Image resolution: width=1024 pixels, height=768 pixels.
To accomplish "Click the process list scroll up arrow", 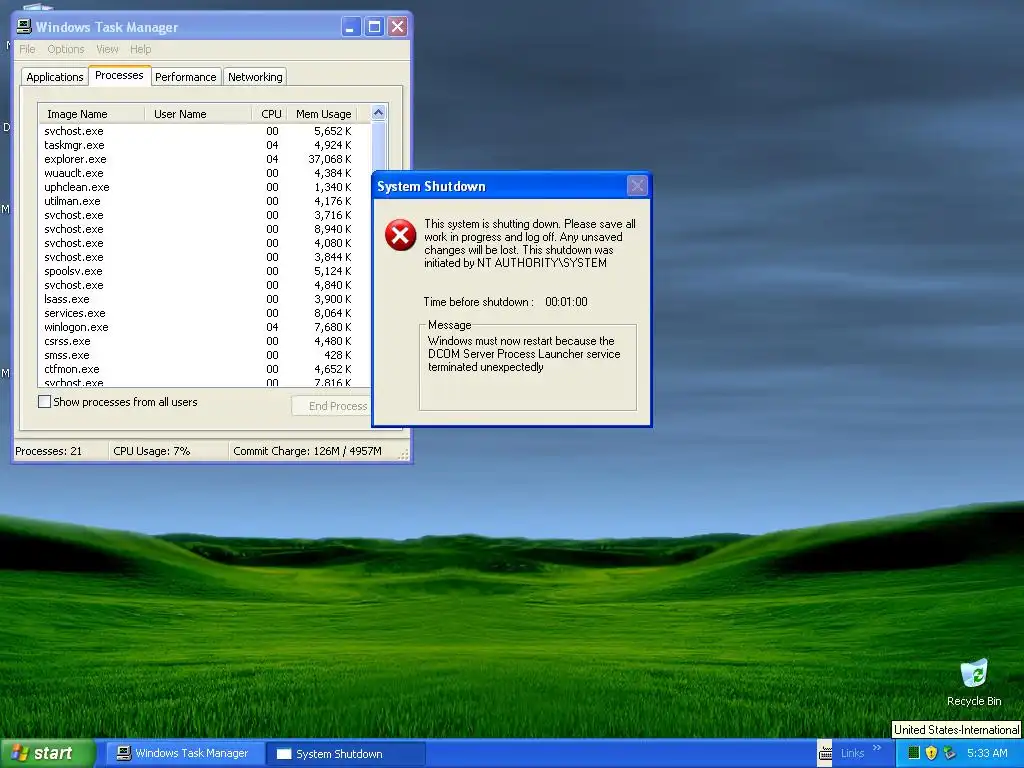I will click(x=378, y=113).
